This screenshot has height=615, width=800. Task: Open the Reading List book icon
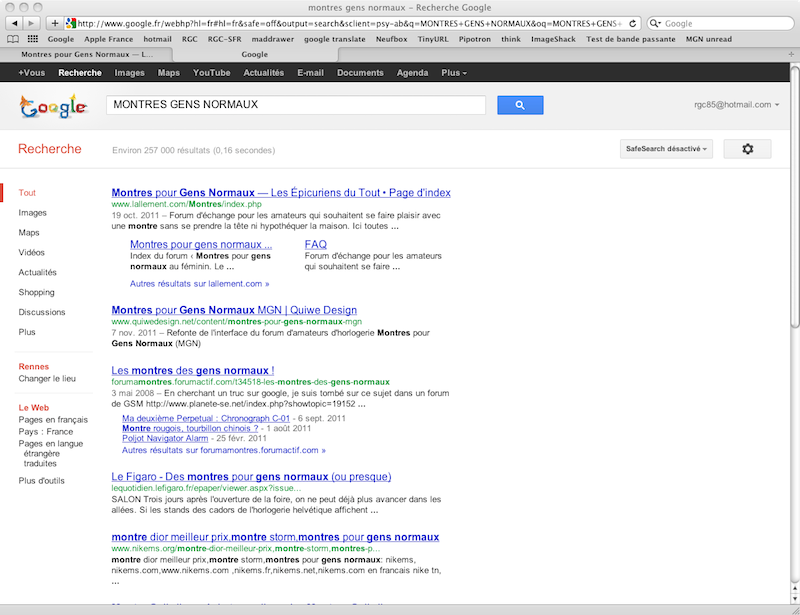coord(13,39)
